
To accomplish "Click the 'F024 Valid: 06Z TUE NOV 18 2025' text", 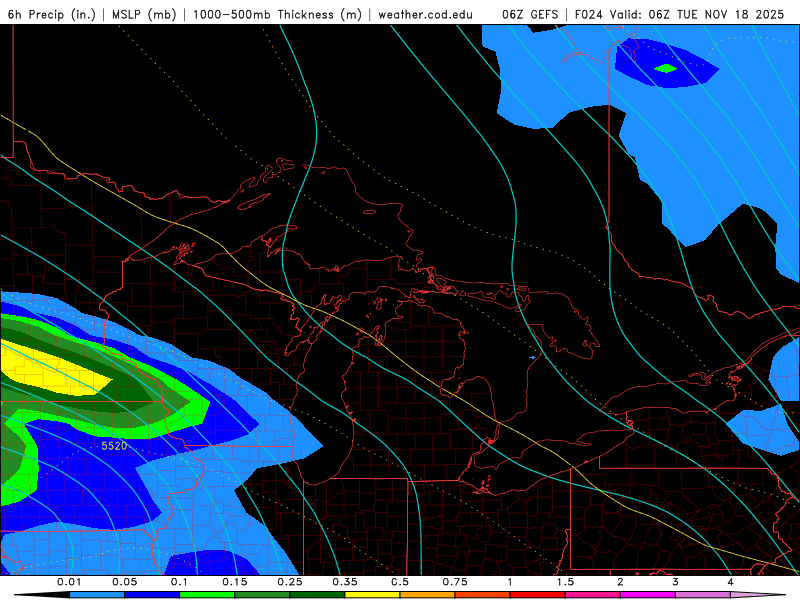I will tap(679, 14).
